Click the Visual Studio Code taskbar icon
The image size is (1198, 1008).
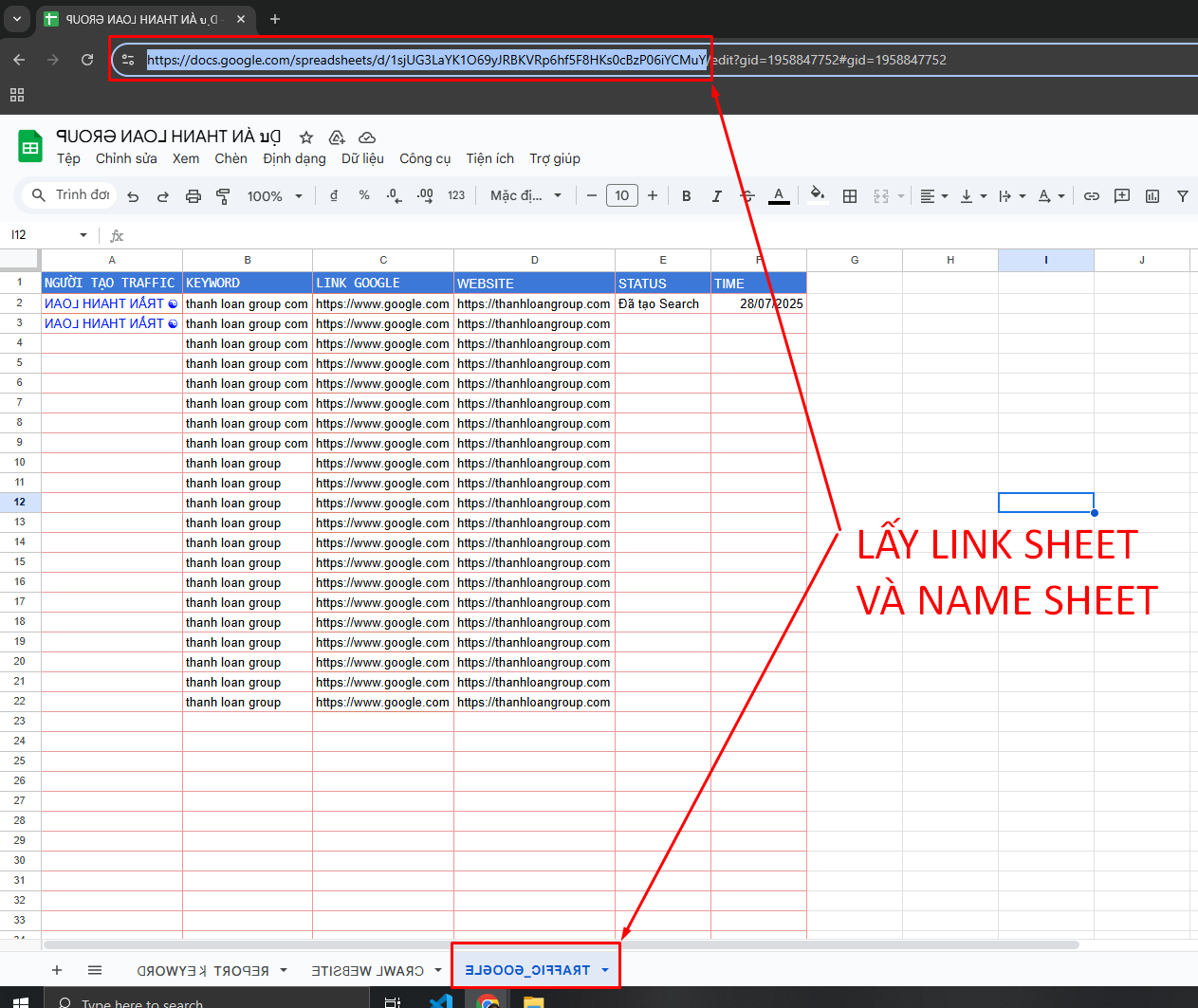click(x=441, y=1001)
